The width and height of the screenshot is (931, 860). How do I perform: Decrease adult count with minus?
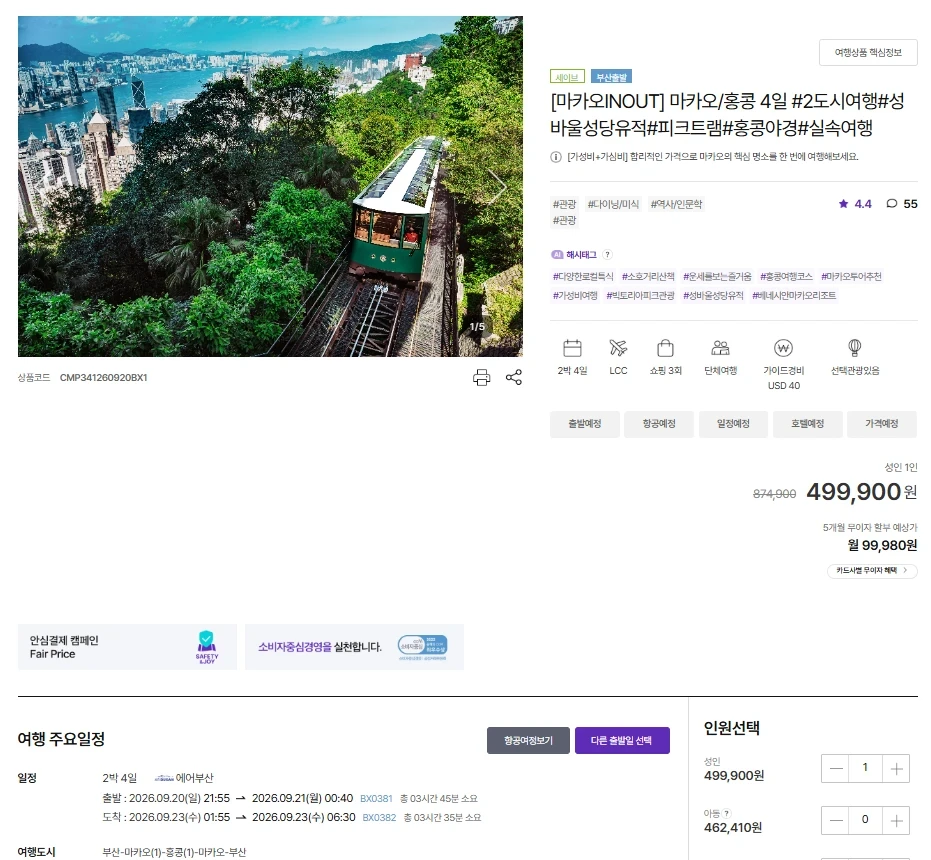[836, 769]
